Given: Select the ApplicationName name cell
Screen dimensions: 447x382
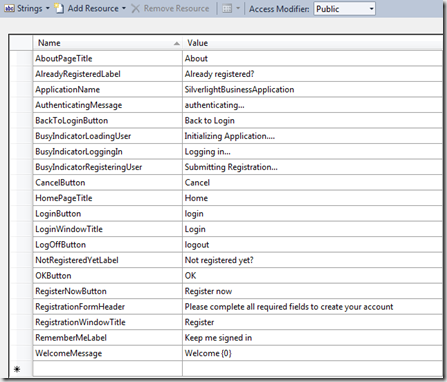Looking at the screenshot, I should (x=108, y=89).
